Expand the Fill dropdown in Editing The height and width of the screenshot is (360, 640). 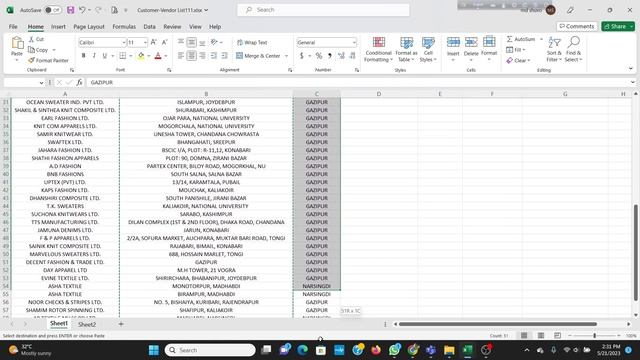(x=524, y=50)
